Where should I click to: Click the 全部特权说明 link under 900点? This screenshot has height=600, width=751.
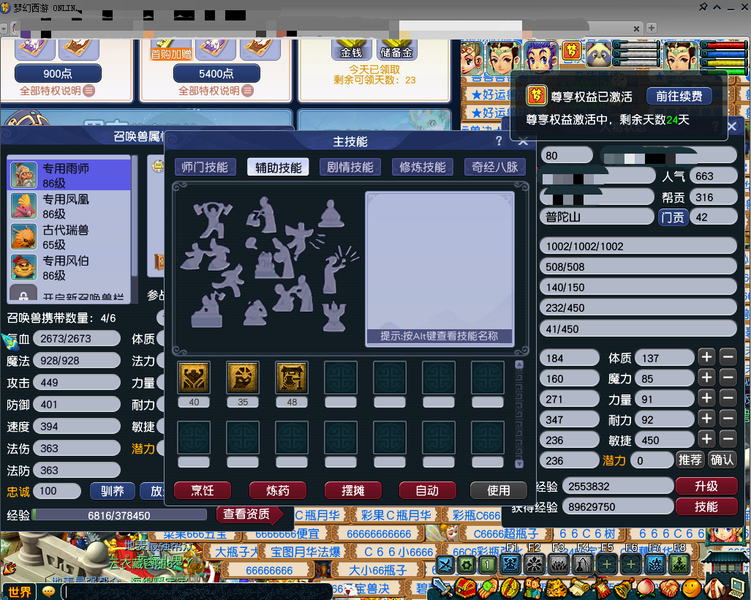pos(57,91)
